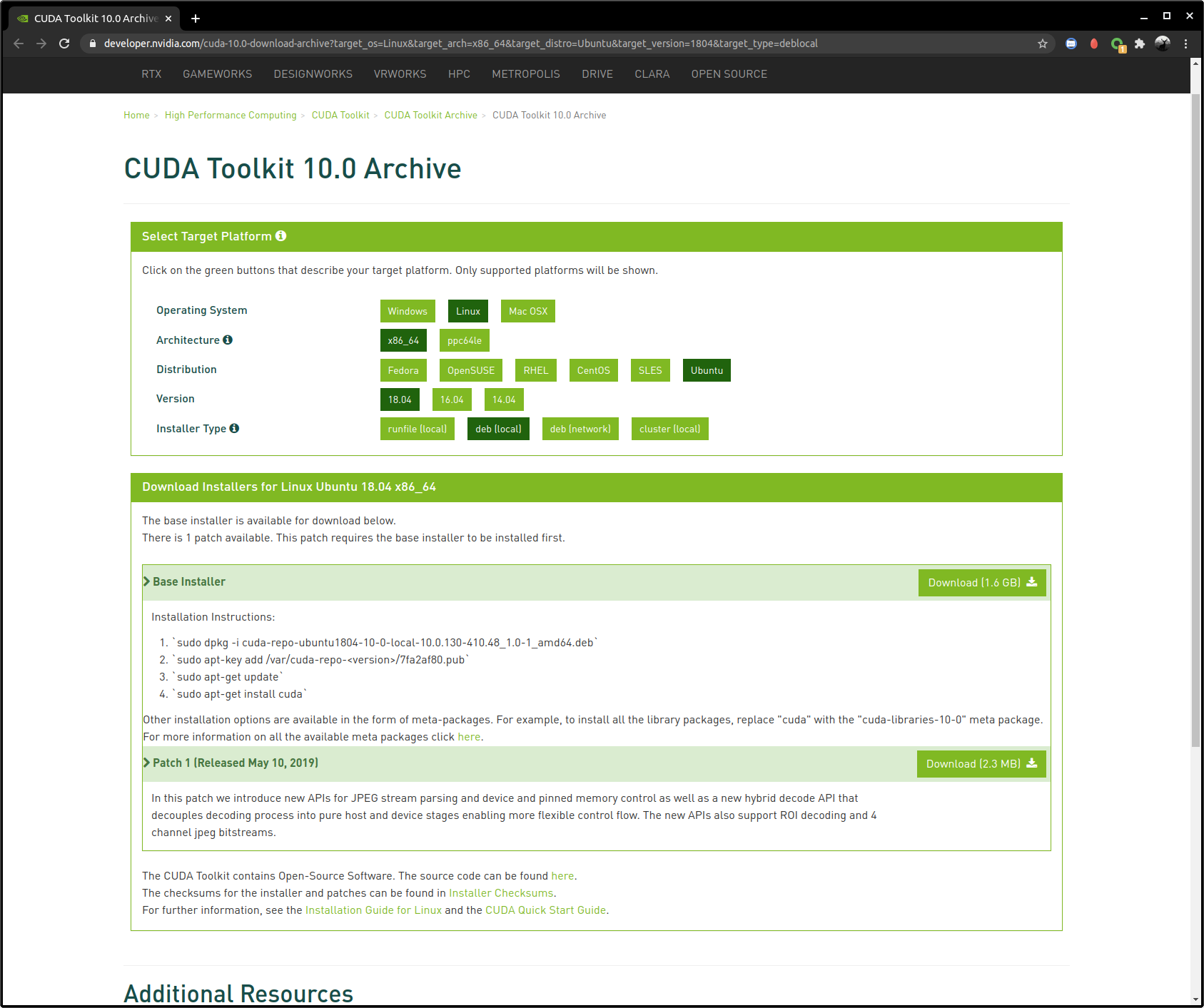The image size is (1204, 1008).
Task: Collapse the Base Installer section
Action: pos(185,582)
